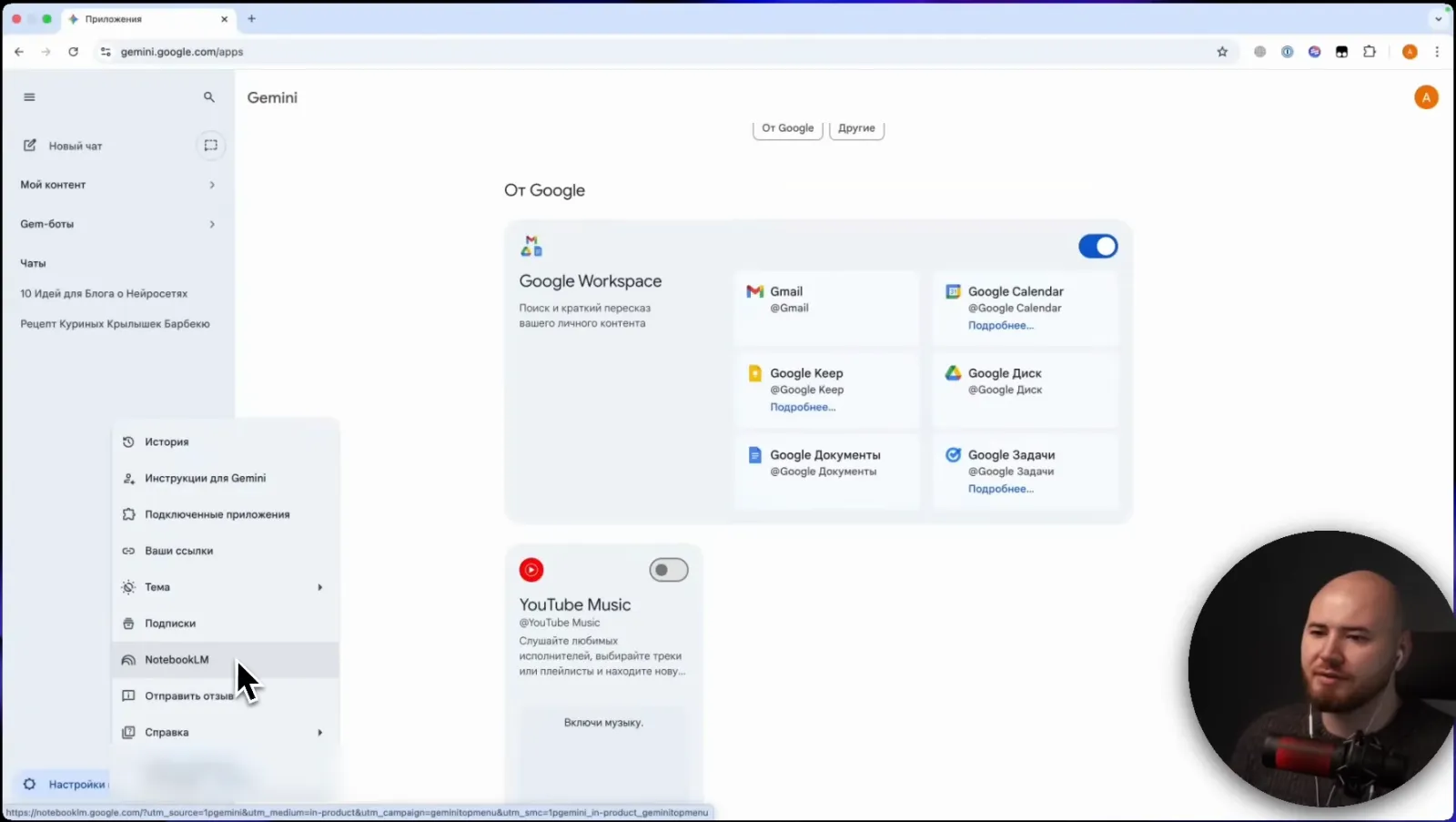Expand the Мой контент section
The image size is (1456, 822).
coord(117,185)
